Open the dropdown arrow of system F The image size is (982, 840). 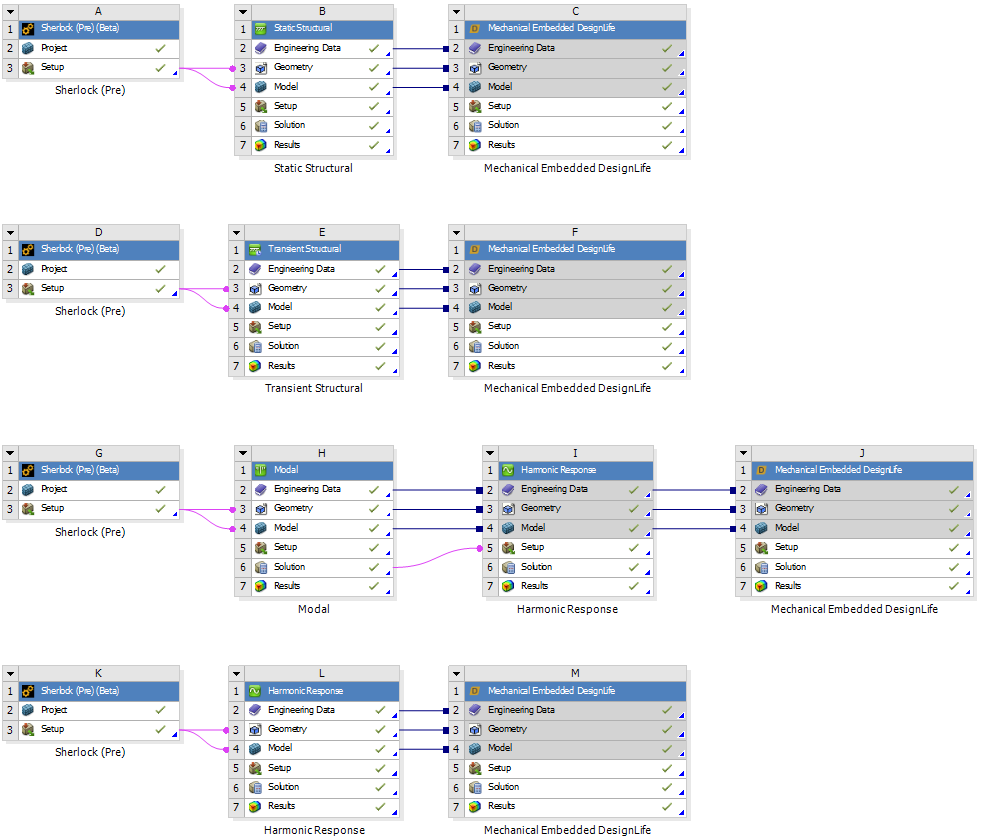tap(457, 232)
